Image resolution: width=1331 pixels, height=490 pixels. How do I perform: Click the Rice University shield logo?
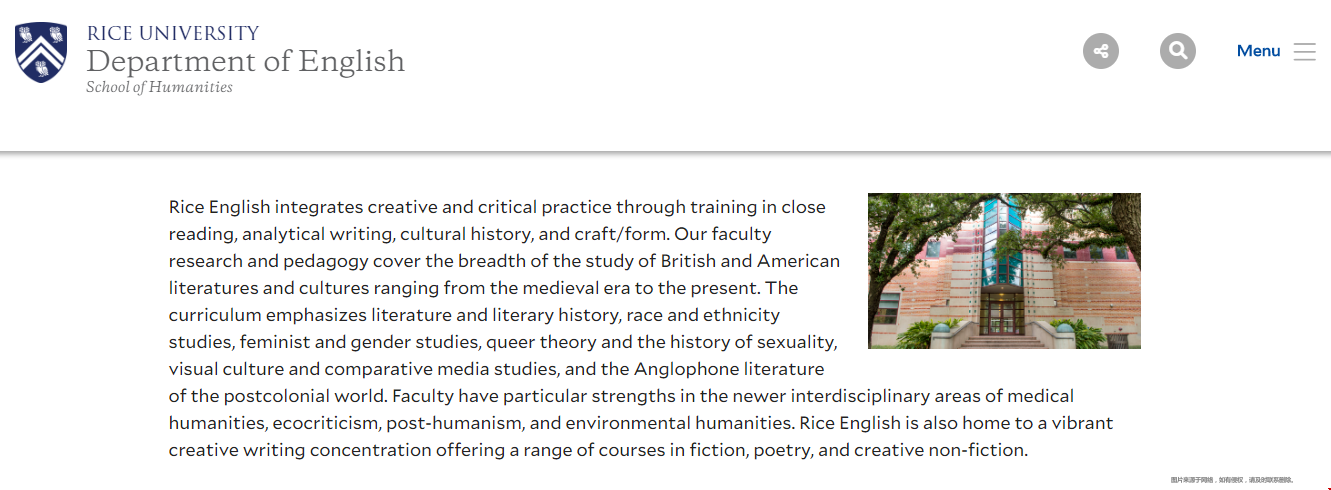[x=41, y=53]
